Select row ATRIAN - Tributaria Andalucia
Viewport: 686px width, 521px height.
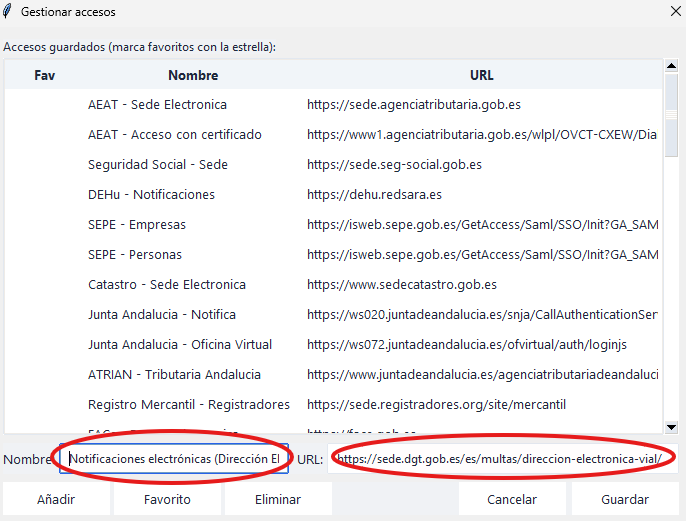point(333,374)
